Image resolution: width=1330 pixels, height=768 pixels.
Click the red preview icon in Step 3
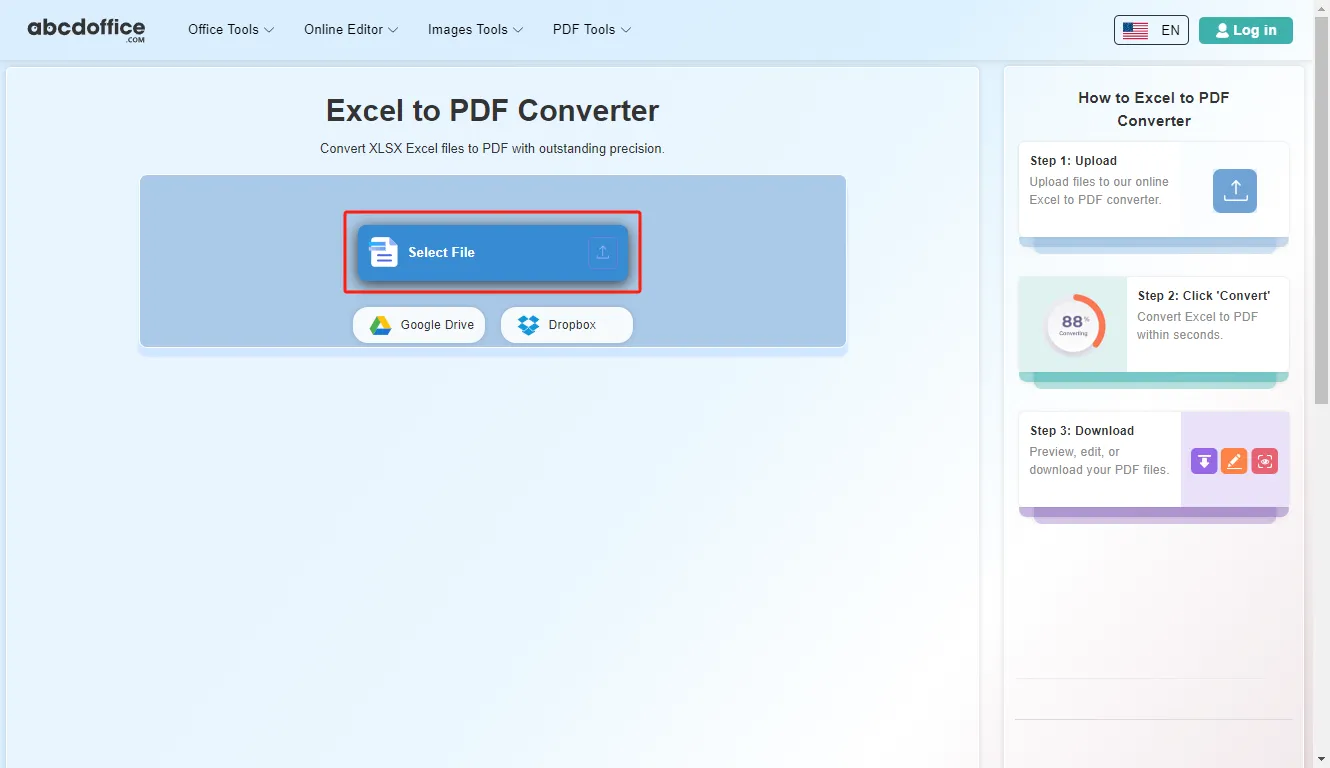(1265, 461)
